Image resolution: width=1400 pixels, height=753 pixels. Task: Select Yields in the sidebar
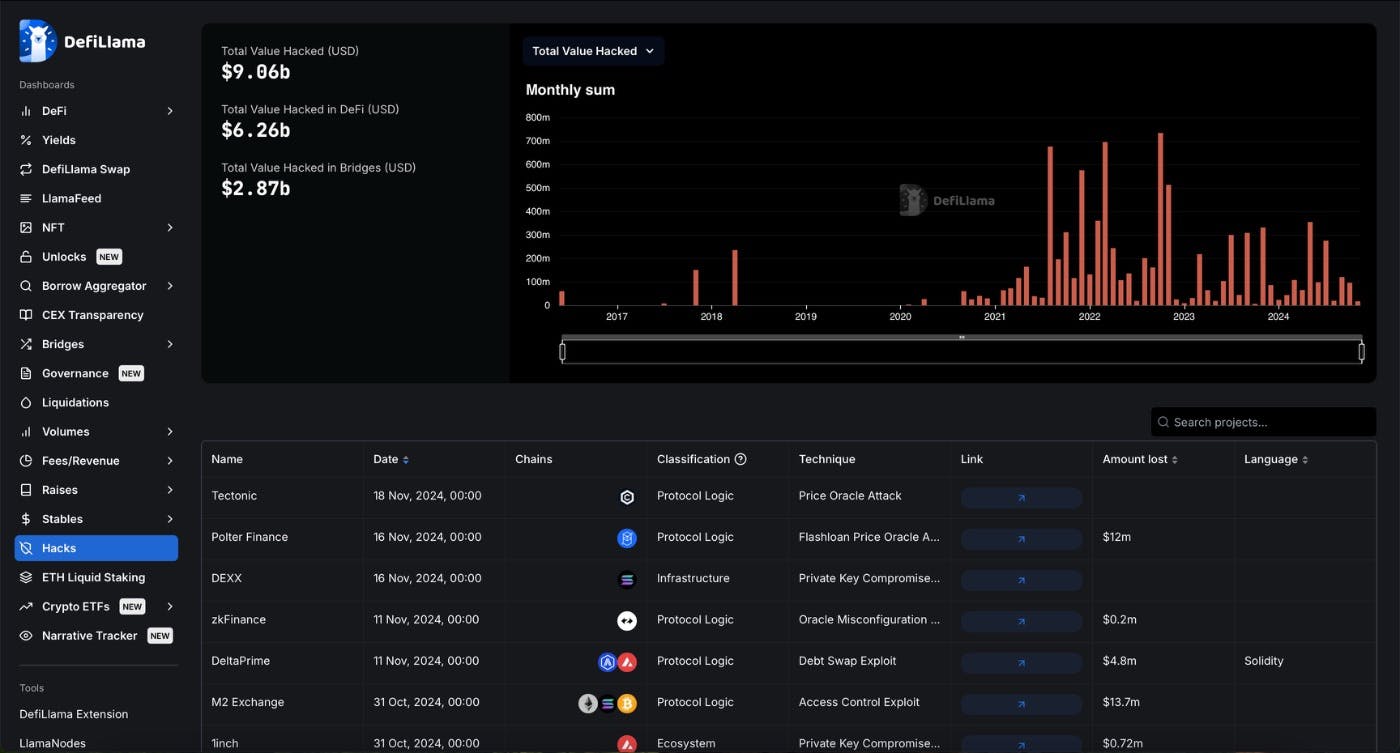click(x=59, y=140)
